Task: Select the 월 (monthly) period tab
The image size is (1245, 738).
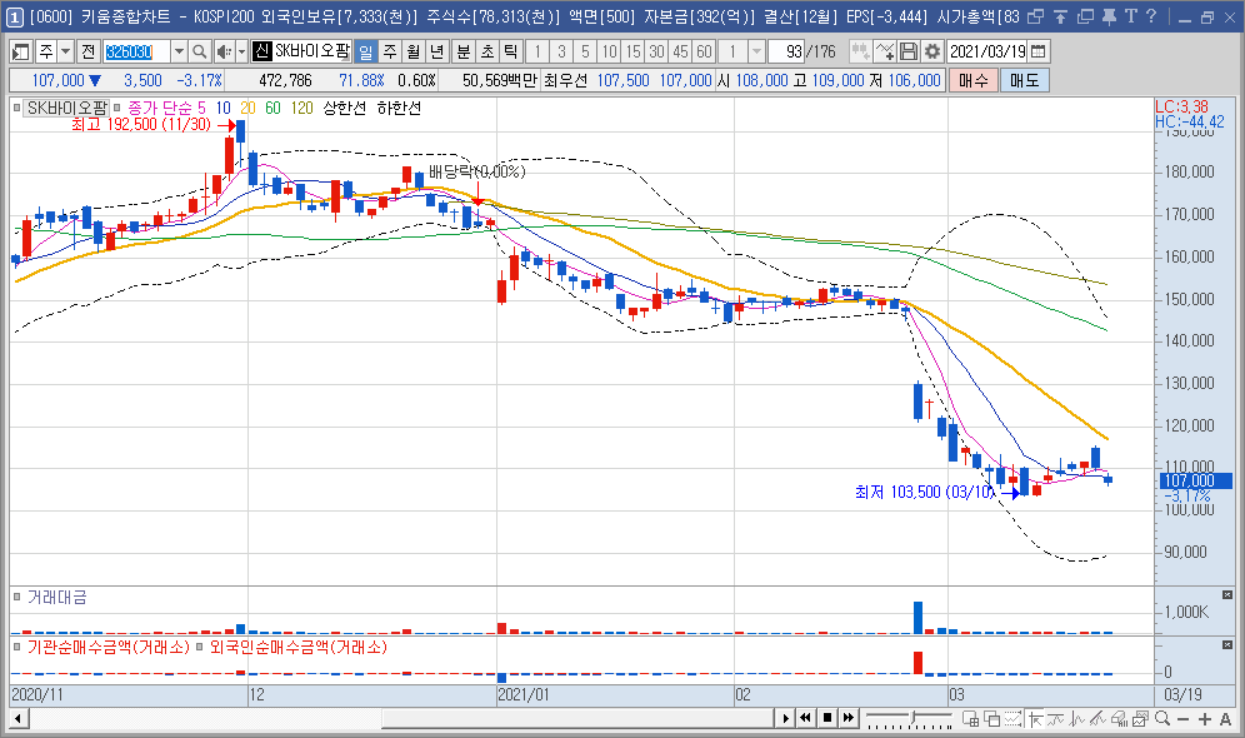Action: 413,52
